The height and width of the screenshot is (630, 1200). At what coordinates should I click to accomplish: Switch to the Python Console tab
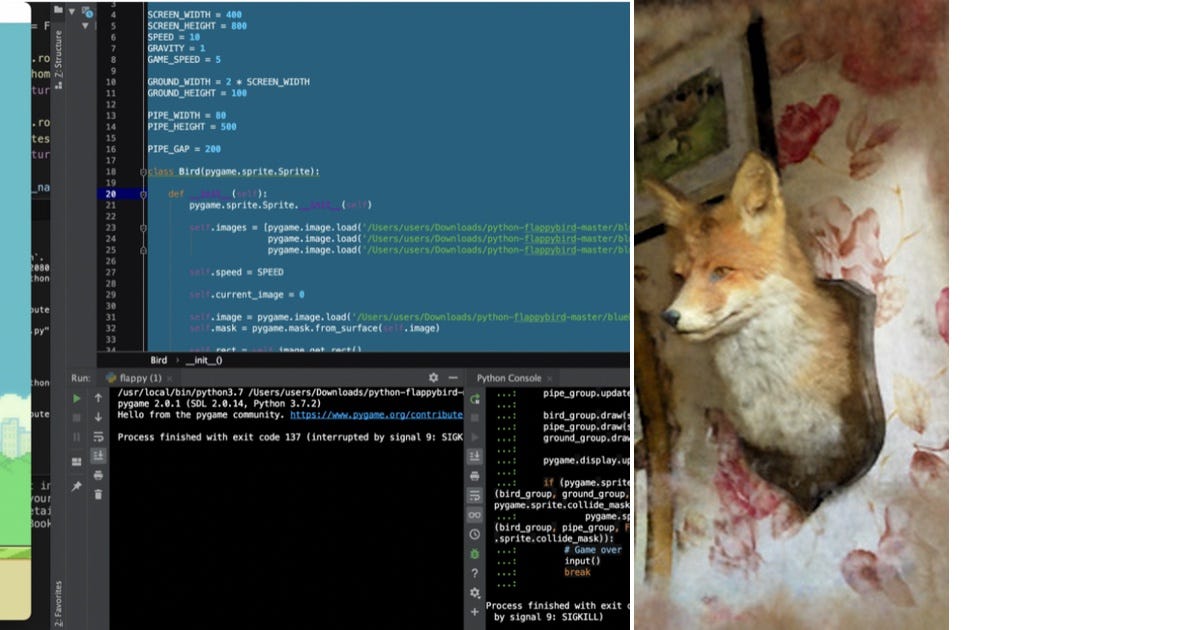[x=509, y=378]
